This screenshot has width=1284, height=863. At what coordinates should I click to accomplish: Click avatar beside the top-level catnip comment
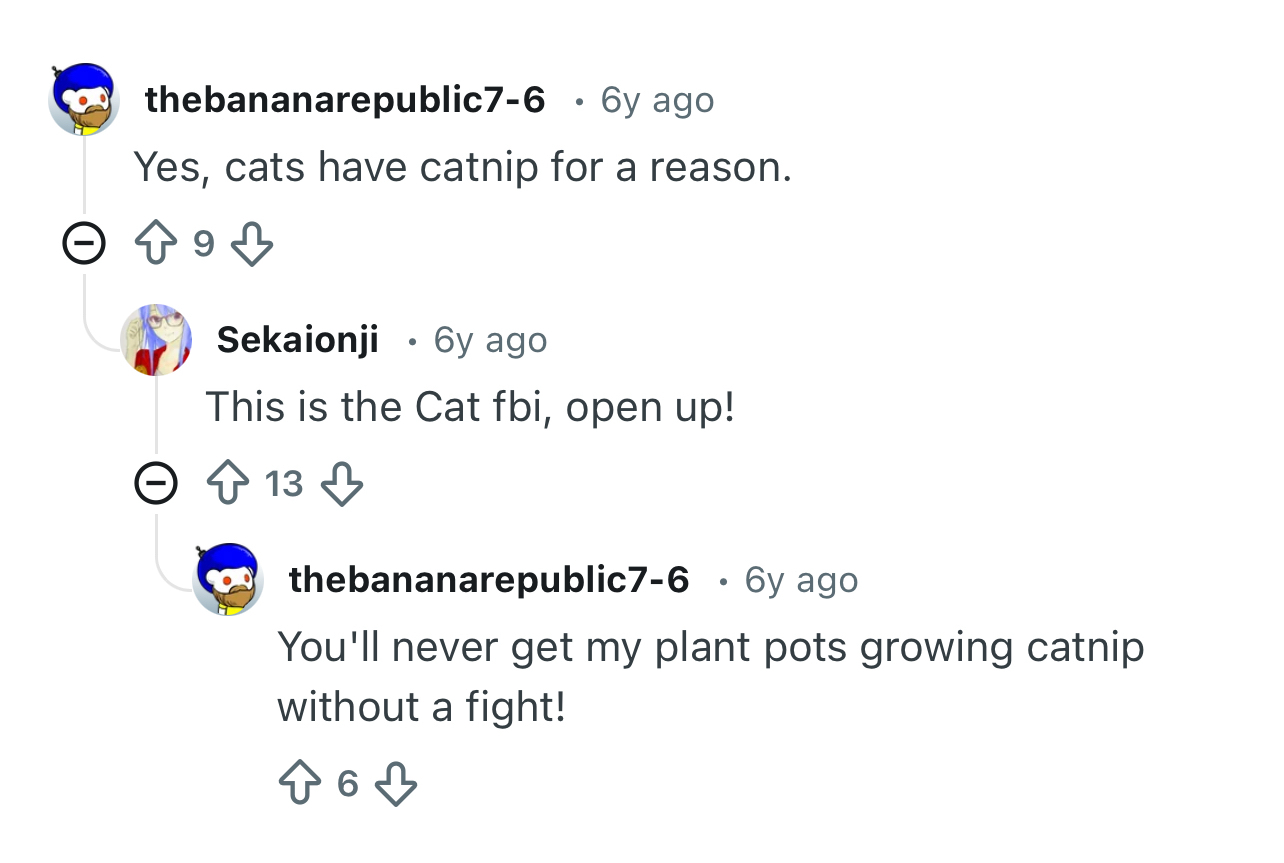click(x=84, y=100)
